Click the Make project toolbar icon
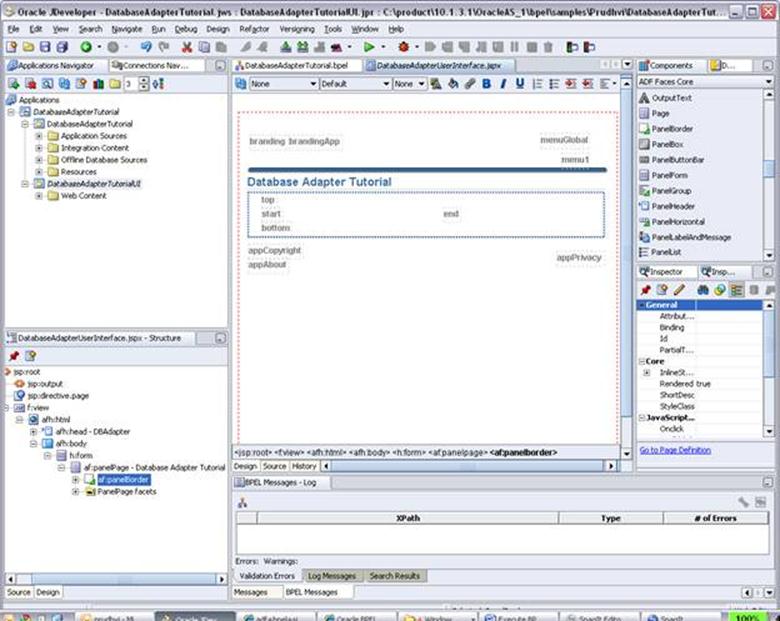This screenshot has height=621, width=780. point(286,47)
